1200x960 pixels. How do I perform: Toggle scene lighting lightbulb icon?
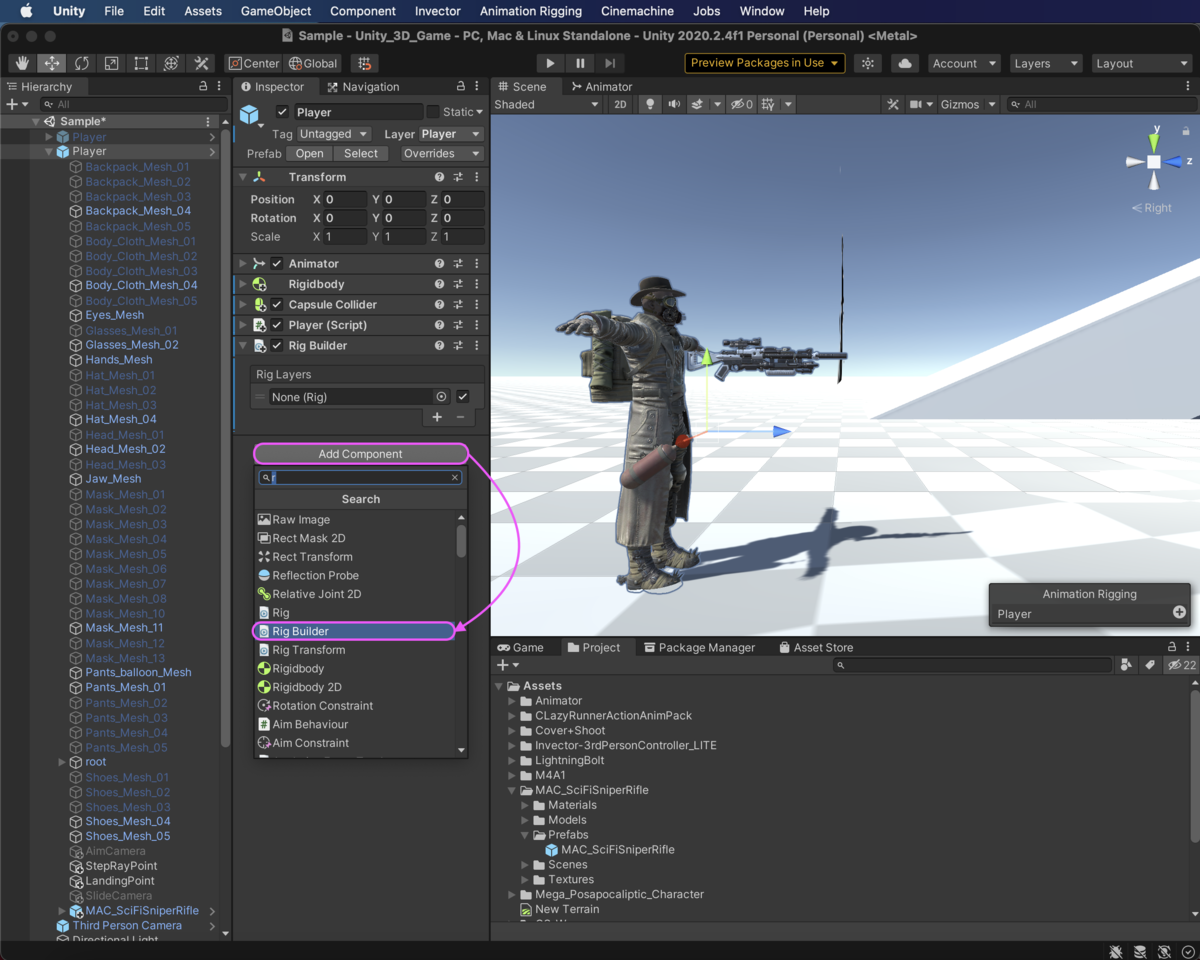[x=650, y=104]
